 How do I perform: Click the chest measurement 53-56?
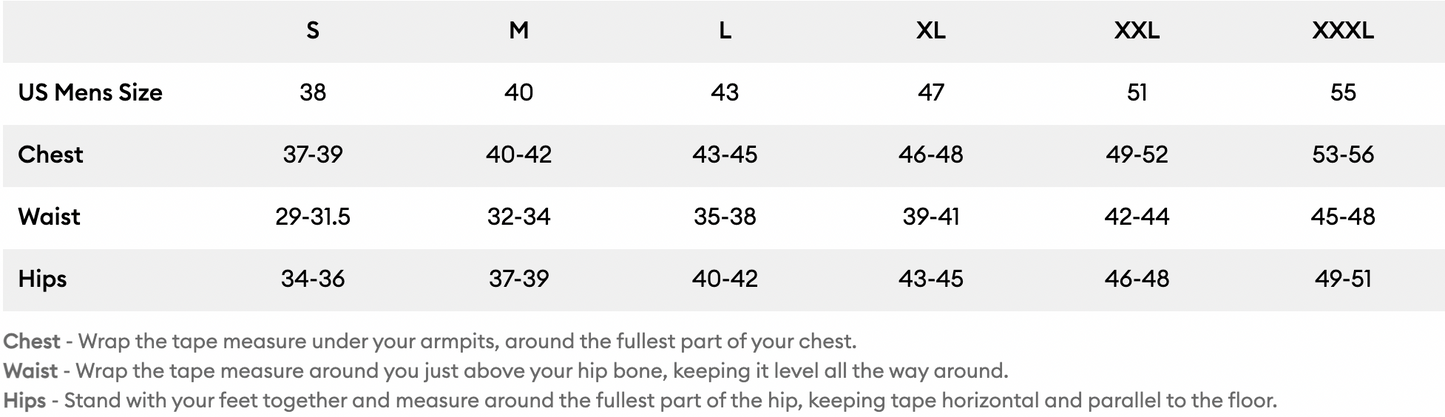point(1343,155)
